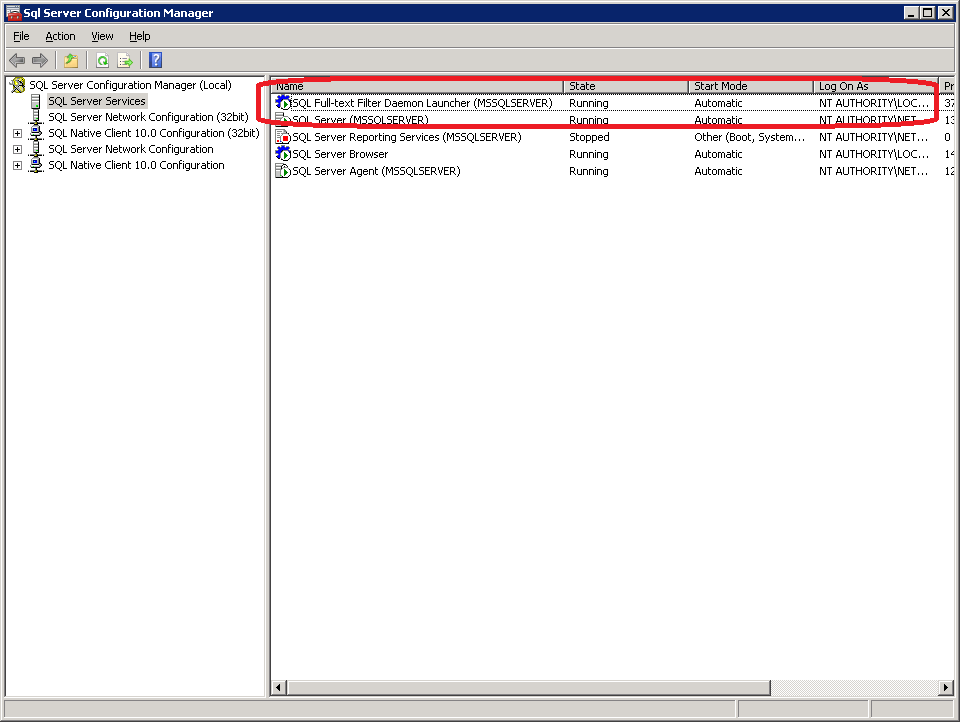Open the Help toolbar icon
This screenshot has width=960, height=722.
pos(156,60)
